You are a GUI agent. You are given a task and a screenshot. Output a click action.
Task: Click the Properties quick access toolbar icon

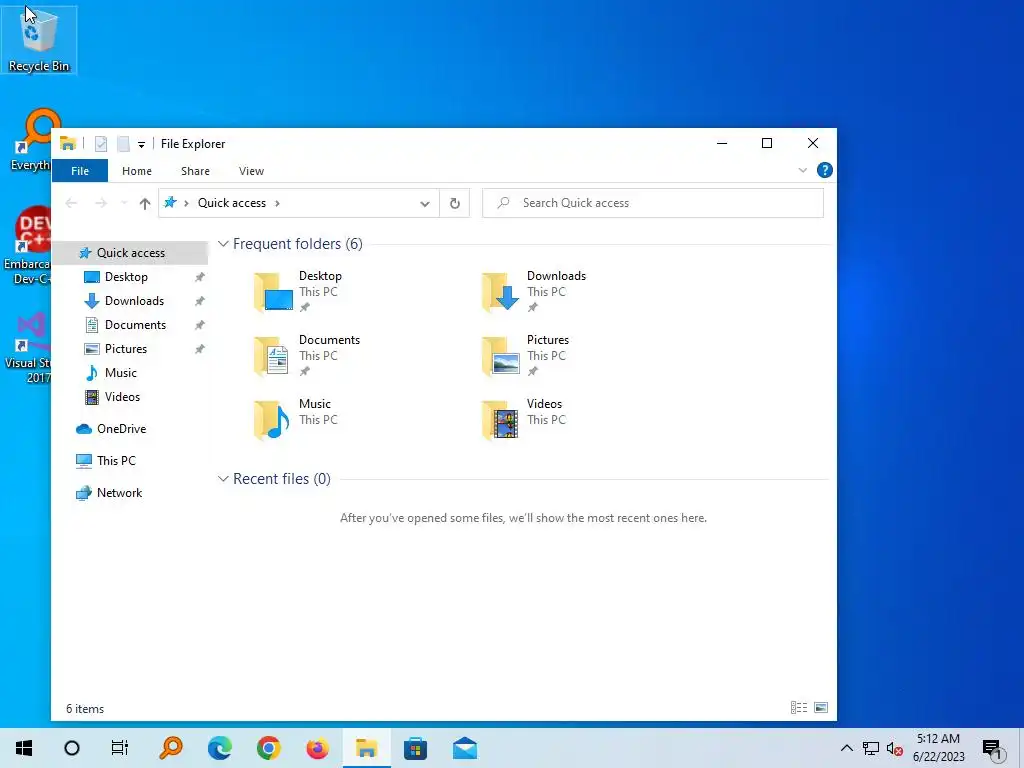(101, 144)
